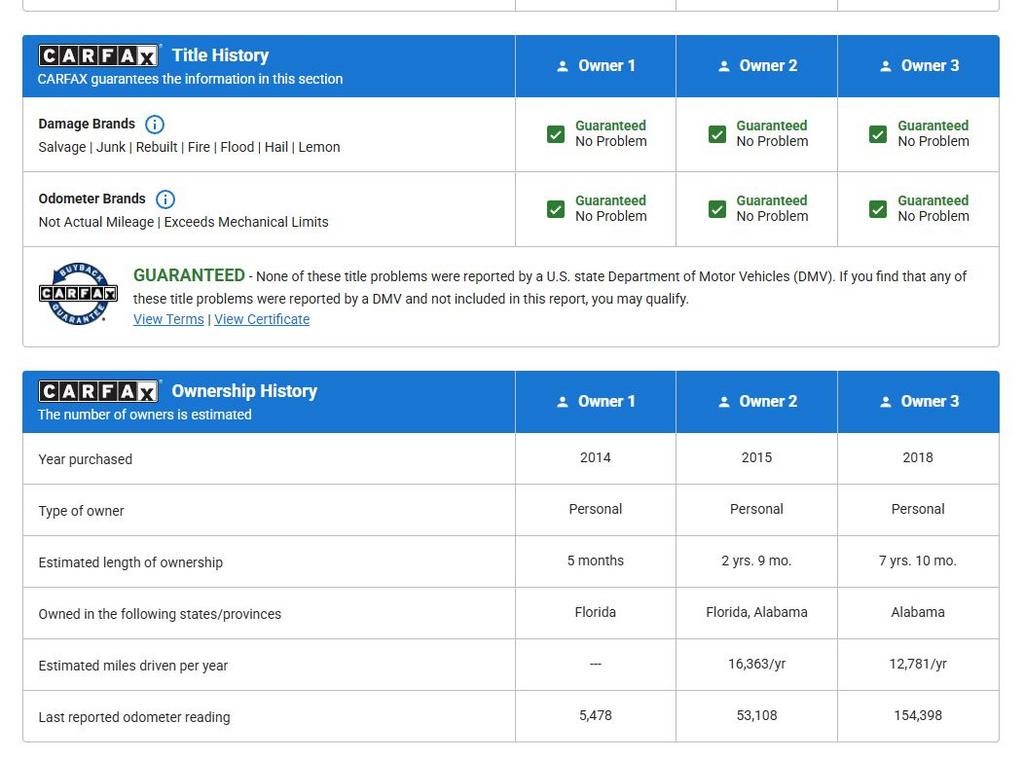Select Owner 1 column header in Ownership History
The height and width of the screenshot is (759, 1024).
click(596, 402)
